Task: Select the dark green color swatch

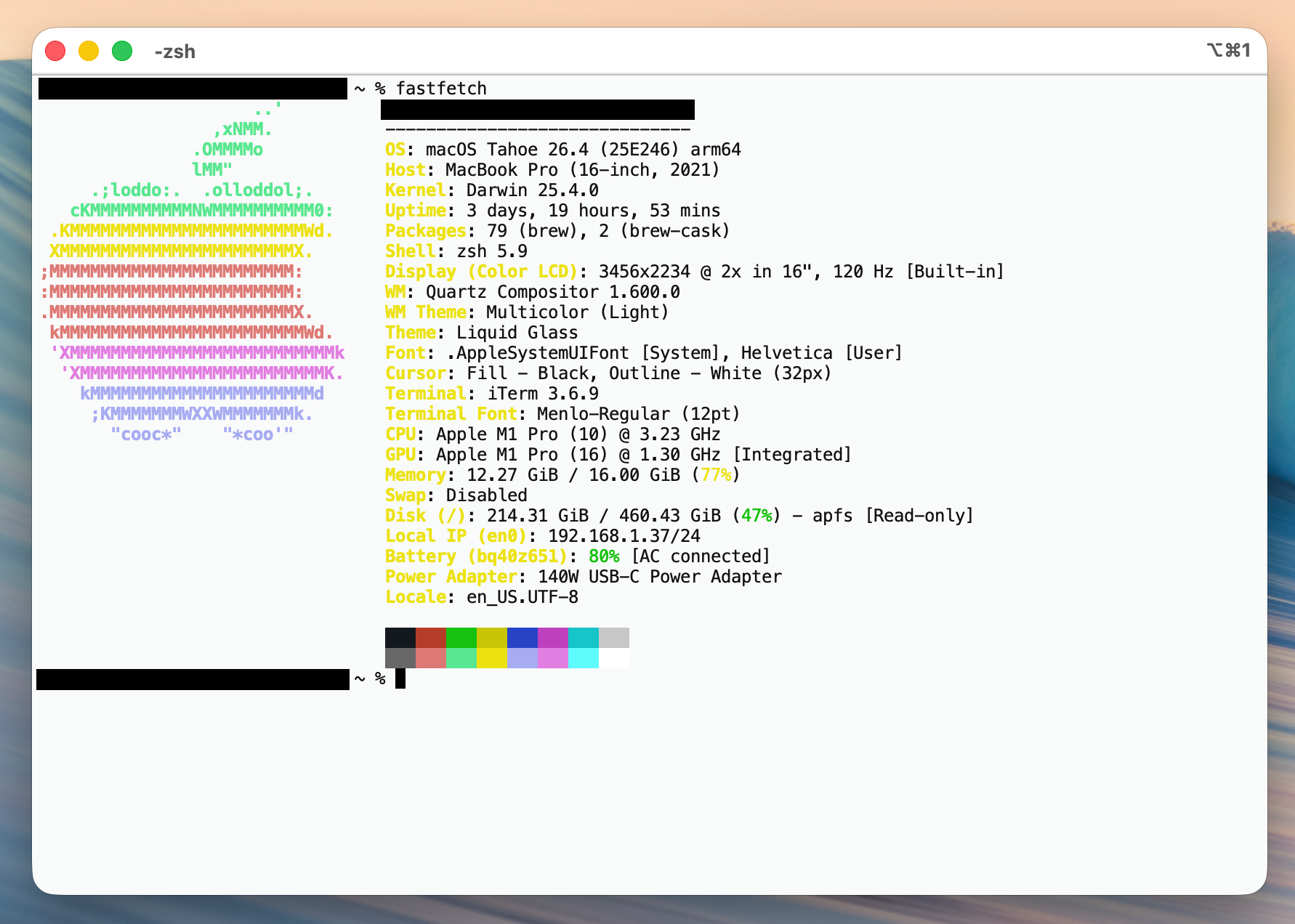Action: (x=461, y=638)
